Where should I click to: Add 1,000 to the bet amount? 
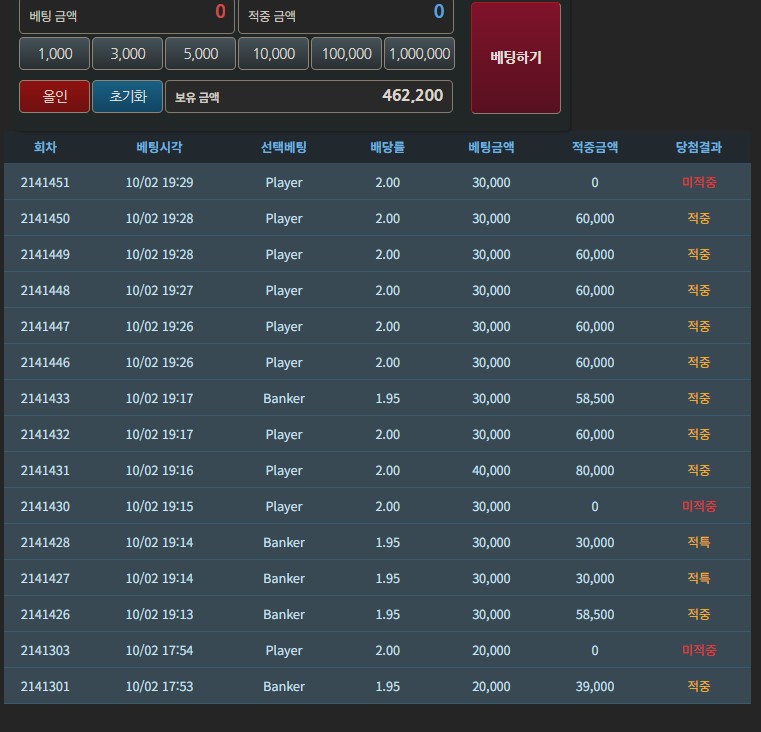pyautogui.click(x=54, y=53)
